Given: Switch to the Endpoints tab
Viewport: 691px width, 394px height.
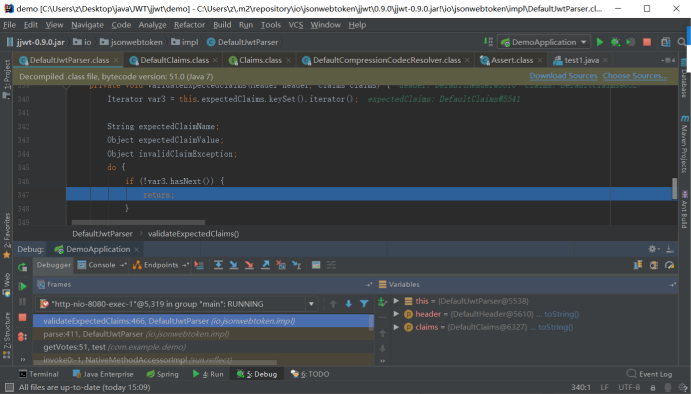Looking at the screenshot, I should coord(161,265).
